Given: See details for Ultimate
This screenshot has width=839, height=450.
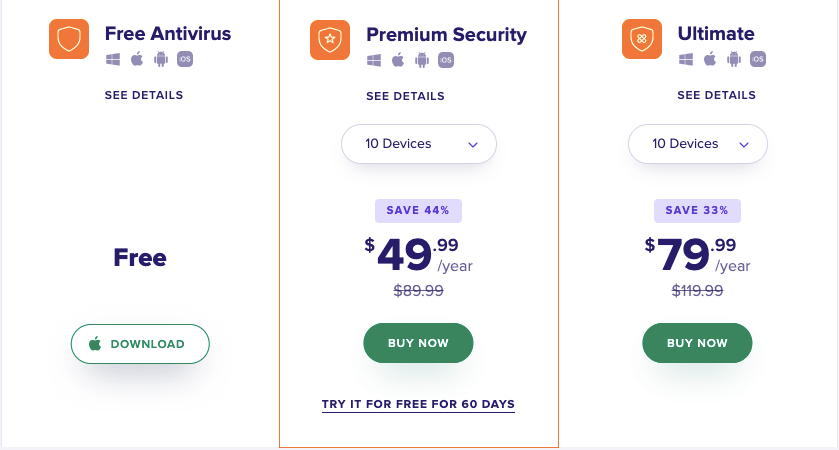Looking at the screenshot, I should (x=716, y=95).
